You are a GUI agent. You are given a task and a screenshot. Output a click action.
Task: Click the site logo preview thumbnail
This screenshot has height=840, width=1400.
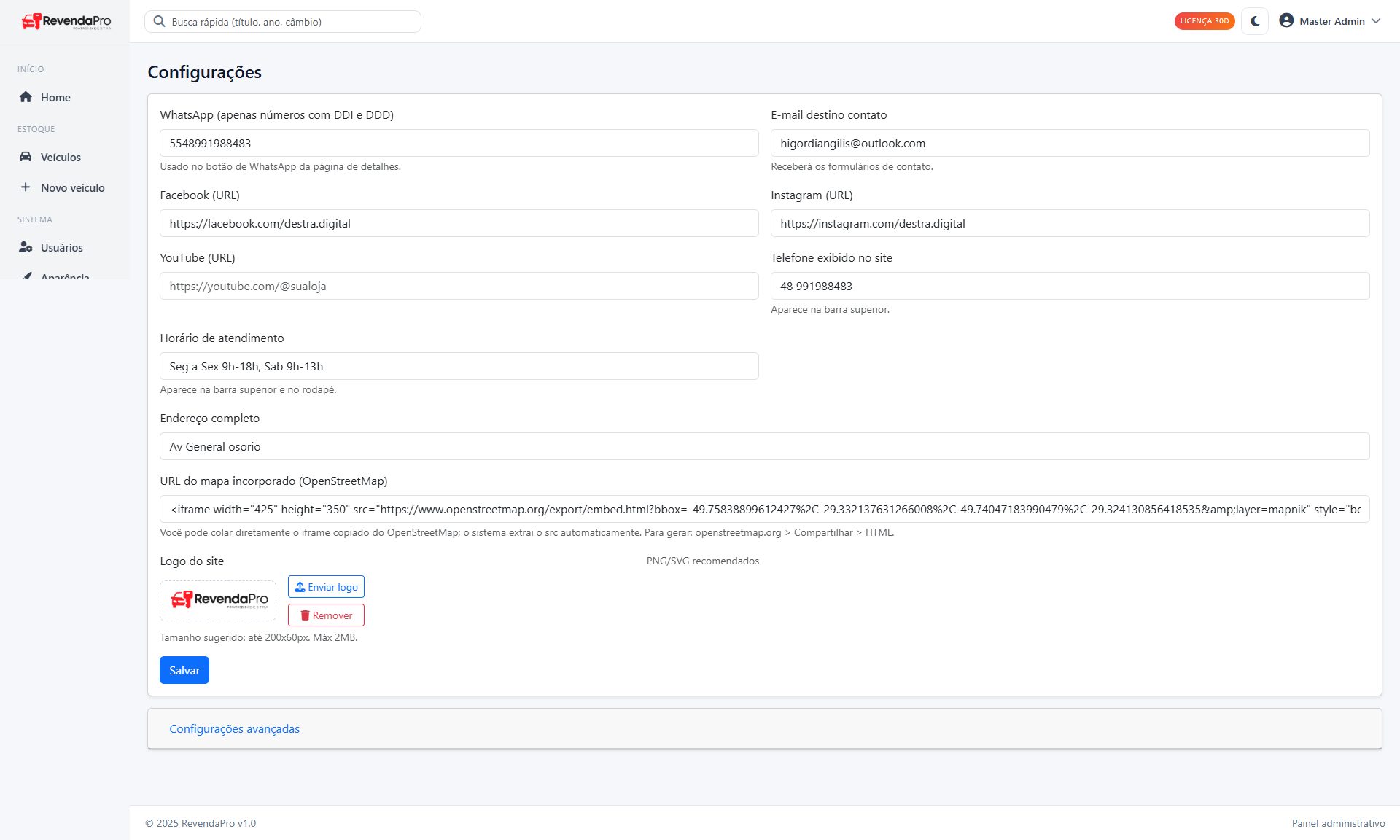click(x=218, y=600)
